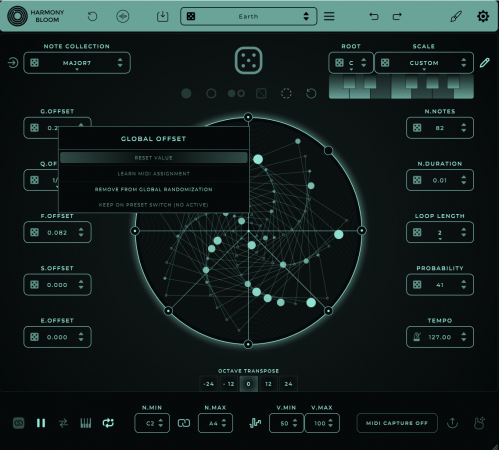Viewport: 499px width, 450px height.
Task: Pause playback with the pause button
Action: [41, 423]
